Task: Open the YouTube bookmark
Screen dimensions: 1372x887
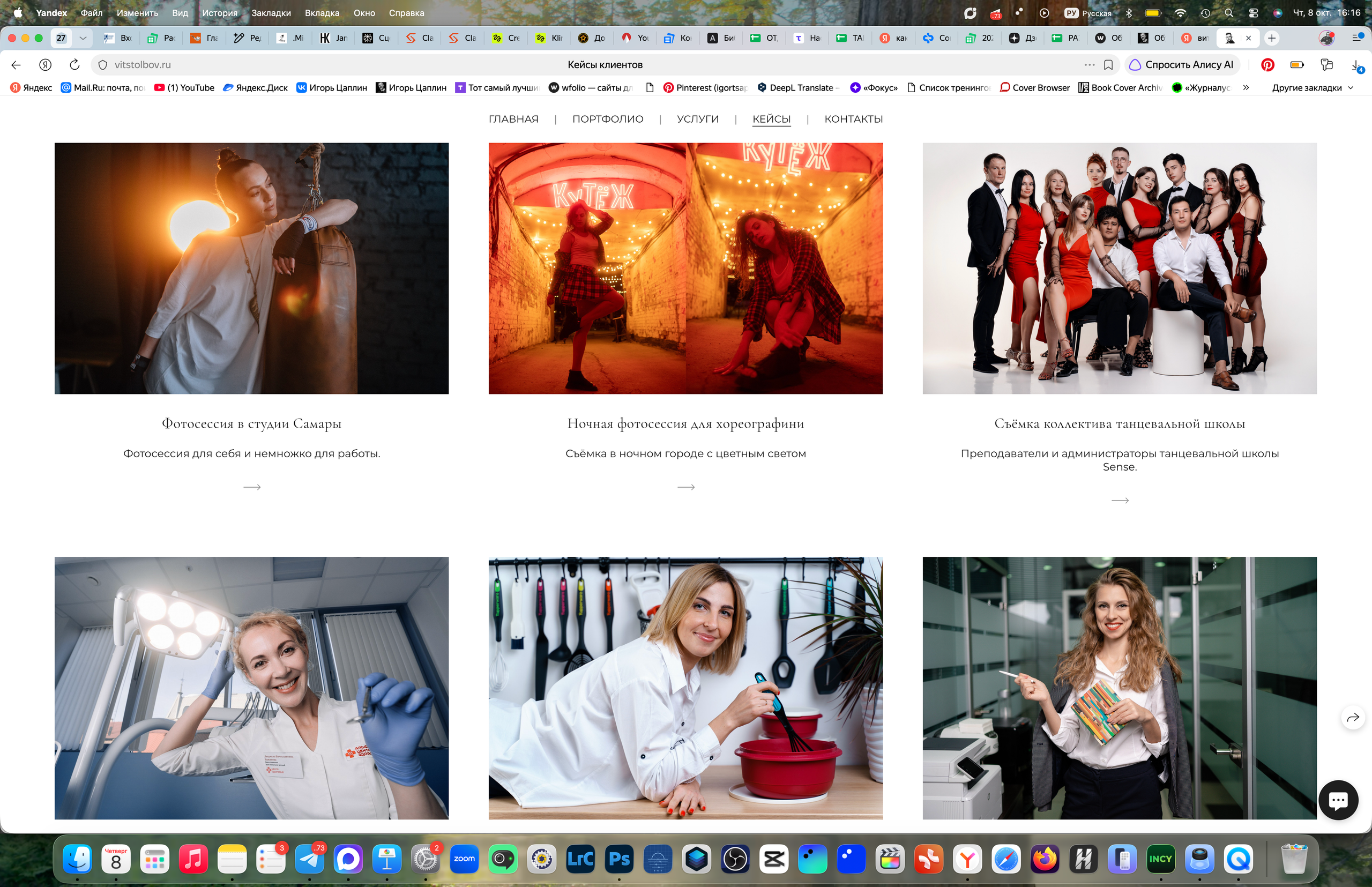Action: click(x=184, y=87)
